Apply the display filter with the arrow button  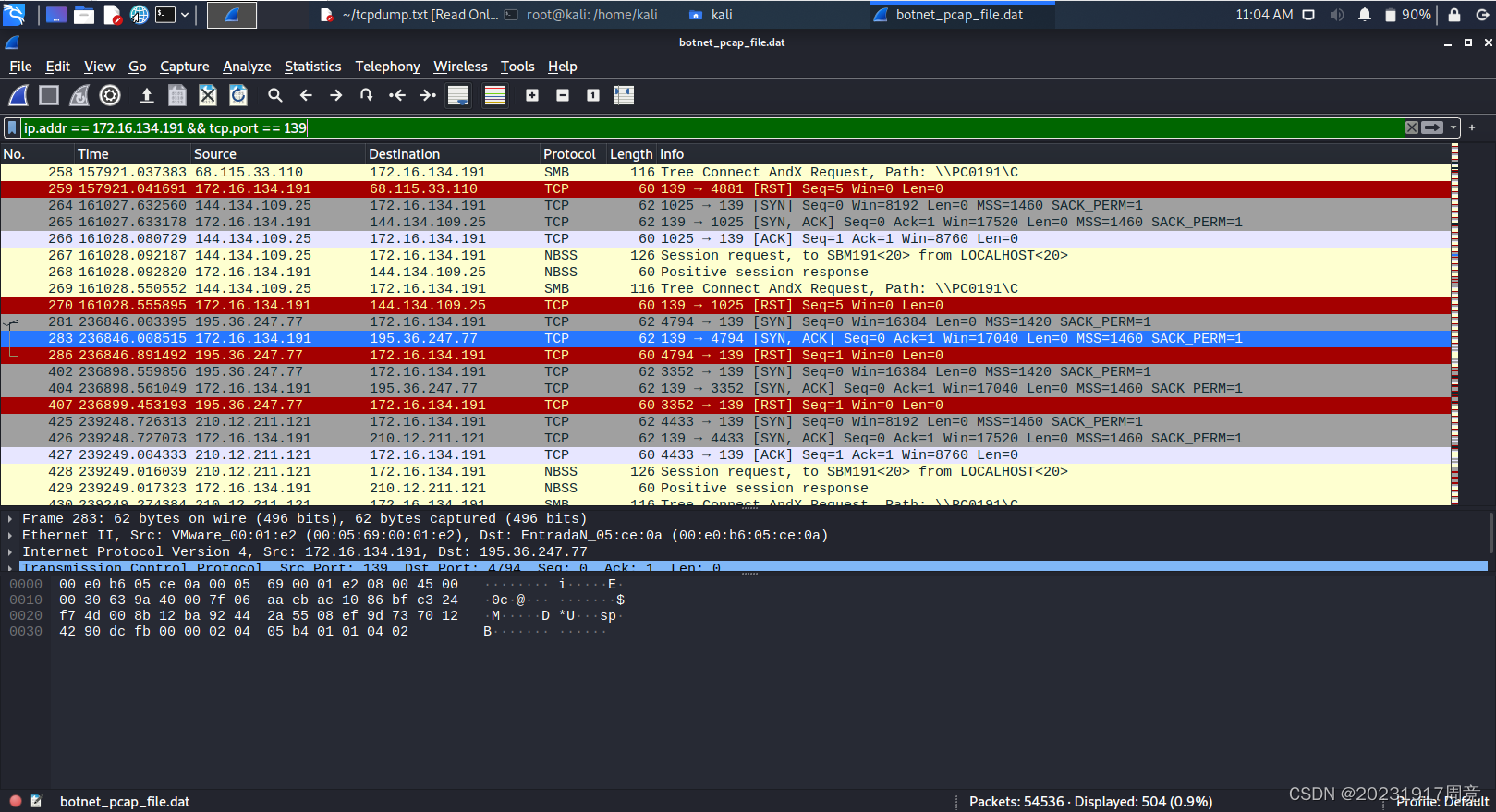[x=1432, y=127]
